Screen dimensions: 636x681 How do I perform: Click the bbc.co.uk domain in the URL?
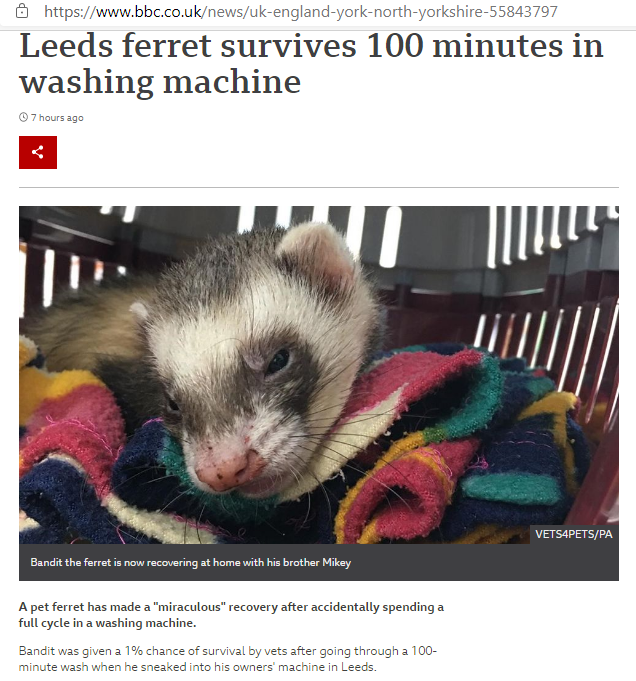pos(169,11)
